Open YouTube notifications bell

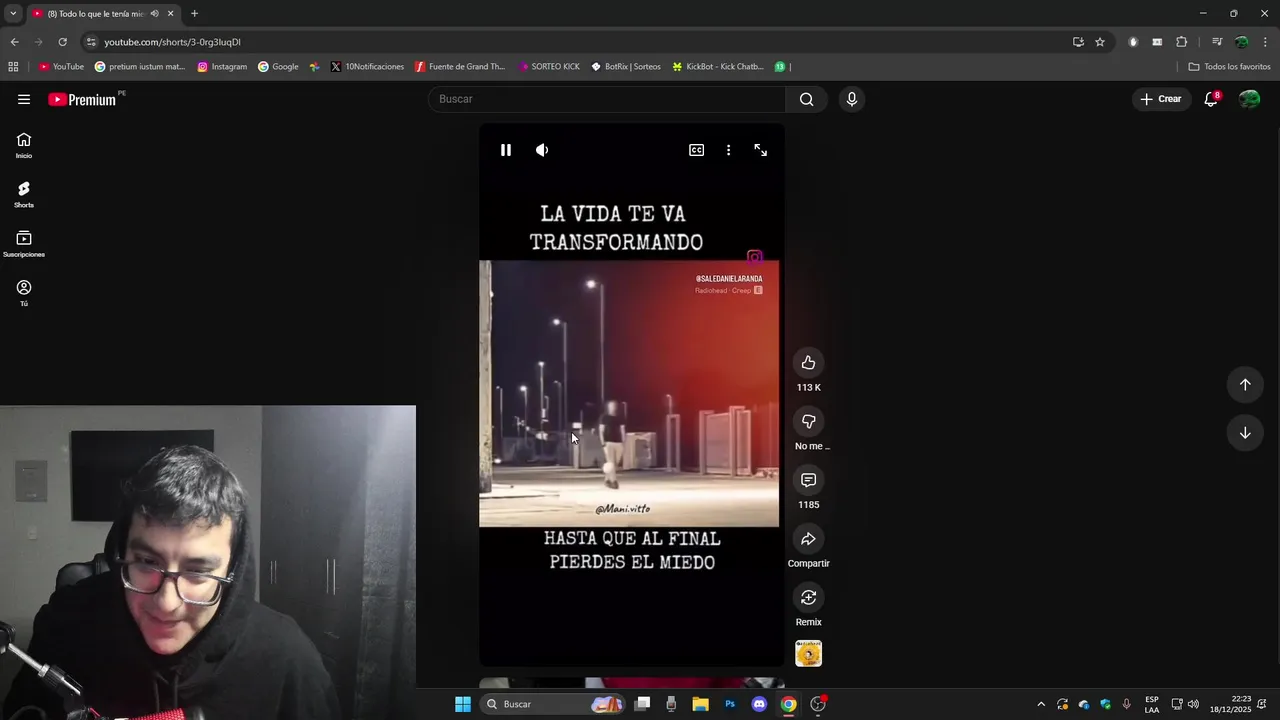coord(1211,99)
